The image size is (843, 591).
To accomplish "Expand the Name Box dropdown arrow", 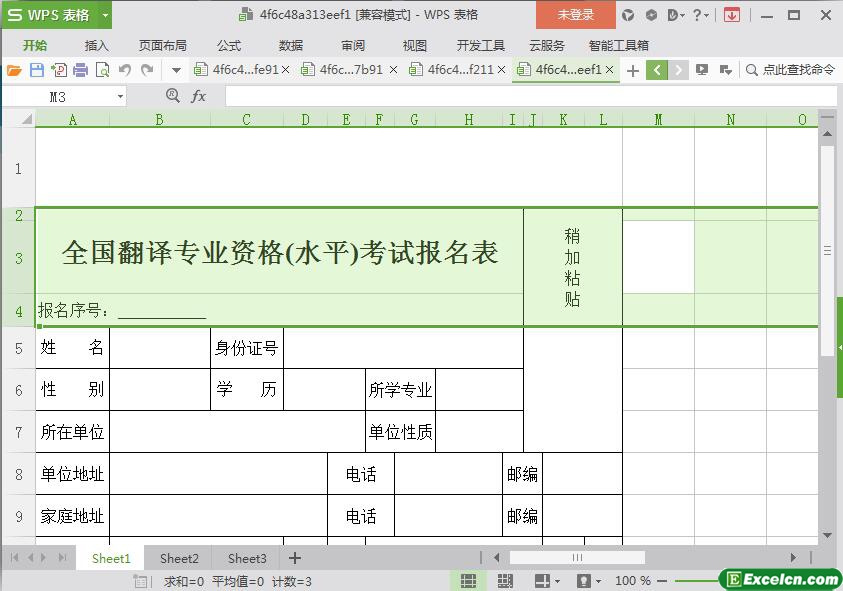I will (x=120, y=97).
